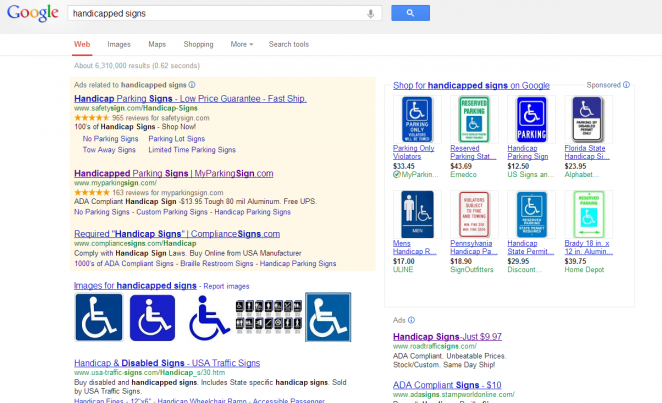Screen dimensions: 662x403
Task: Click the Report images link
Action: click(x=226, y=286)
